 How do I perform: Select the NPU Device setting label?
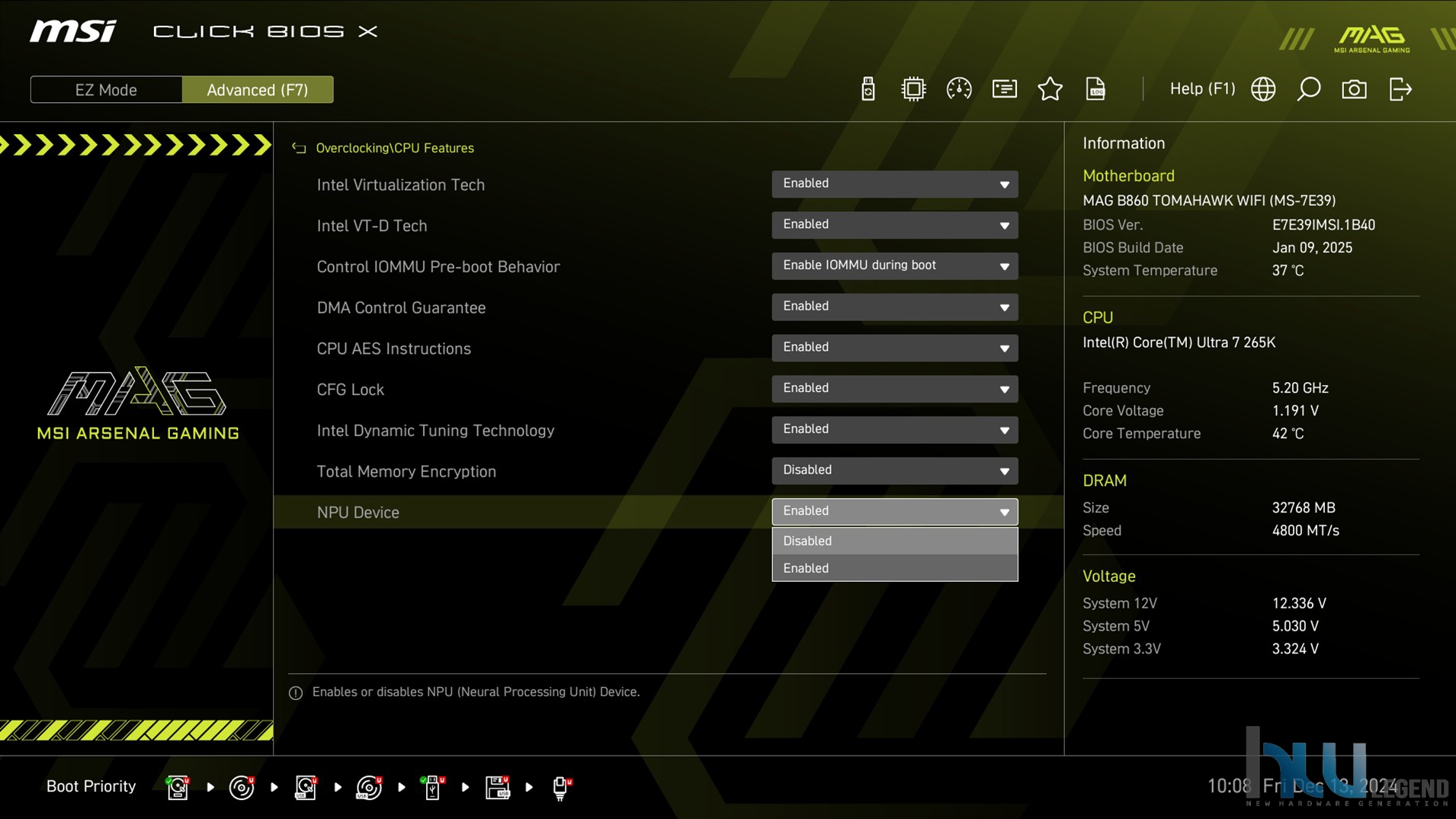coord(358,512)
